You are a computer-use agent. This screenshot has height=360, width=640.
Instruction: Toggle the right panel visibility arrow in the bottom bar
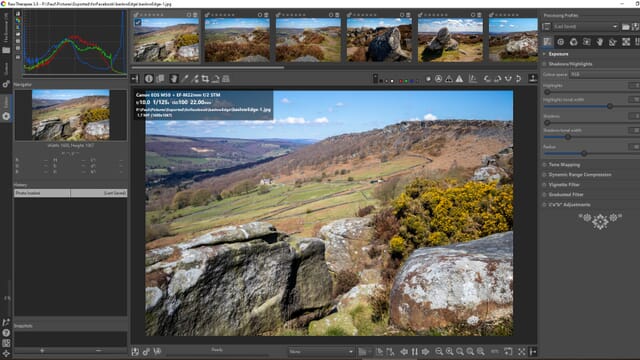coord(533,351)
